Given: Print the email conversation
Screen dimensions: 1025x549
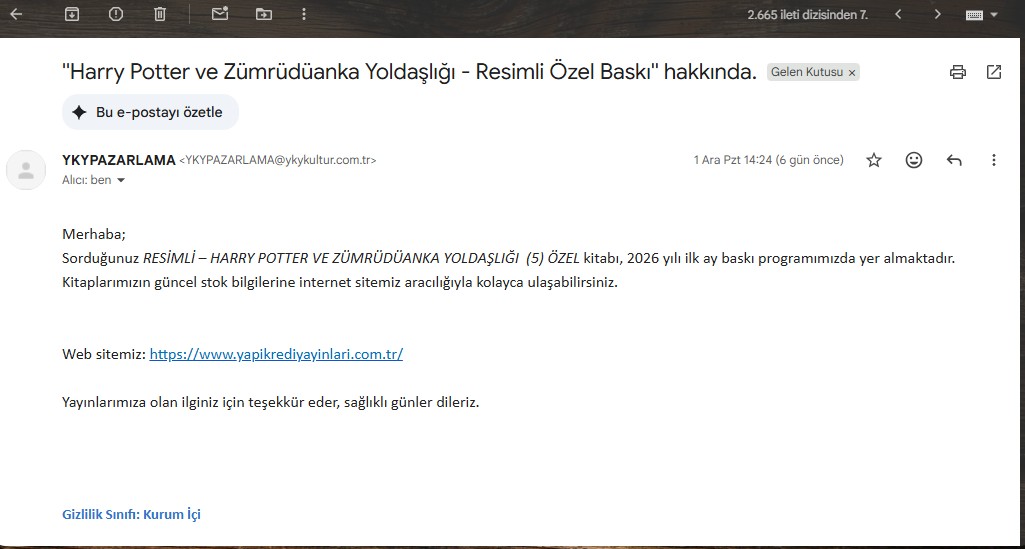Looking at the screenshot, I should pos(958,72).
